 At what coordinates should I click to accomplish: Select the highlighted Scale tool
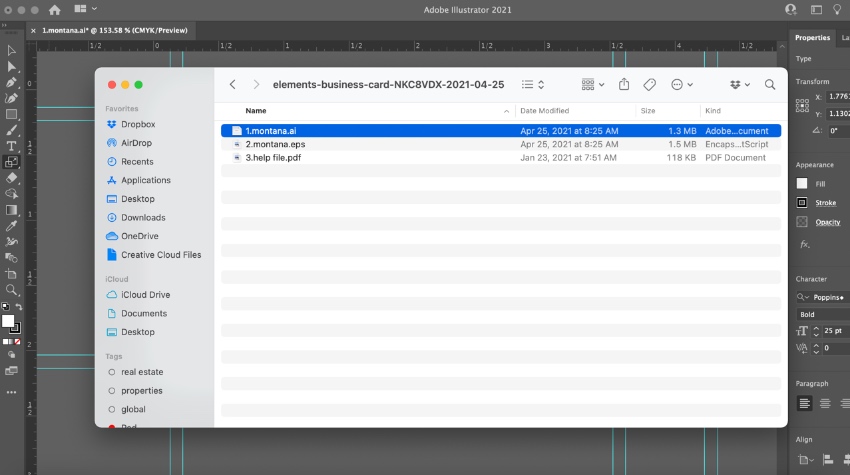(x=11, y=162)
